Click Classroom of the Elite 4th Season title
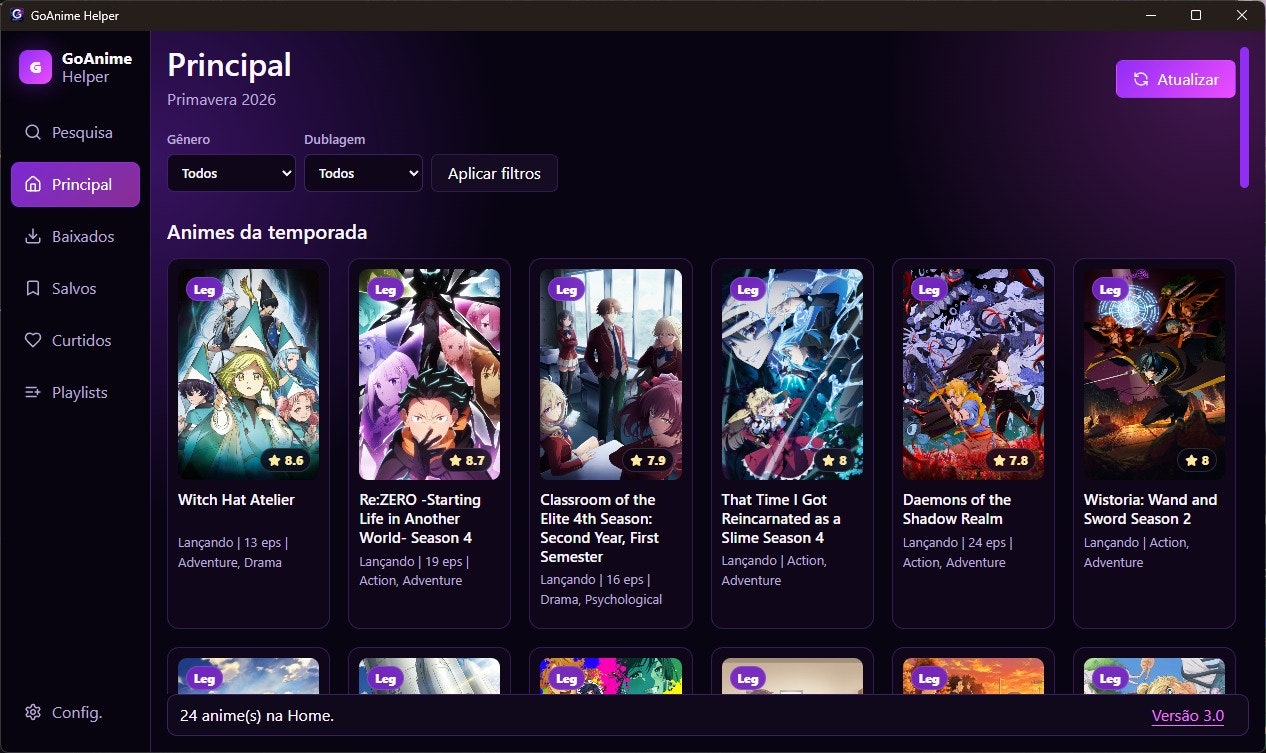Viewport: 1266px width, 753px height. click(x=598, y=528)
